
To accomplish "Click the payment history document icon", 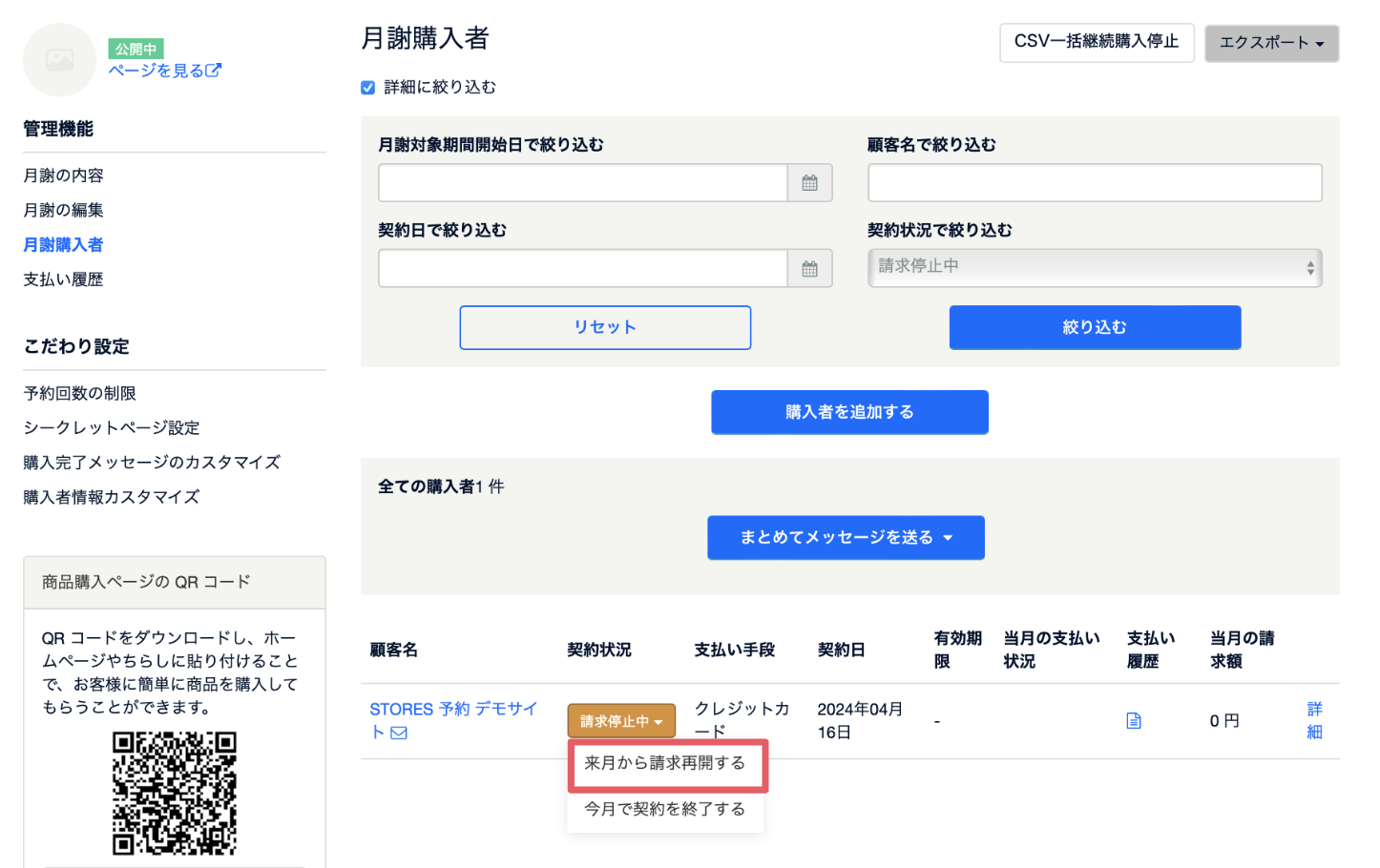I will 1134,721.
